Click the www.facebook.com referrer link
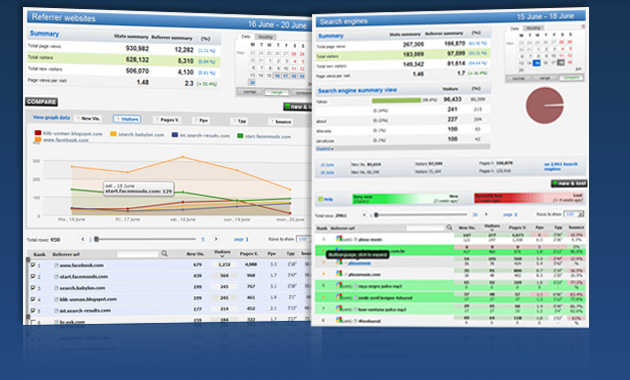 point(82,265)
